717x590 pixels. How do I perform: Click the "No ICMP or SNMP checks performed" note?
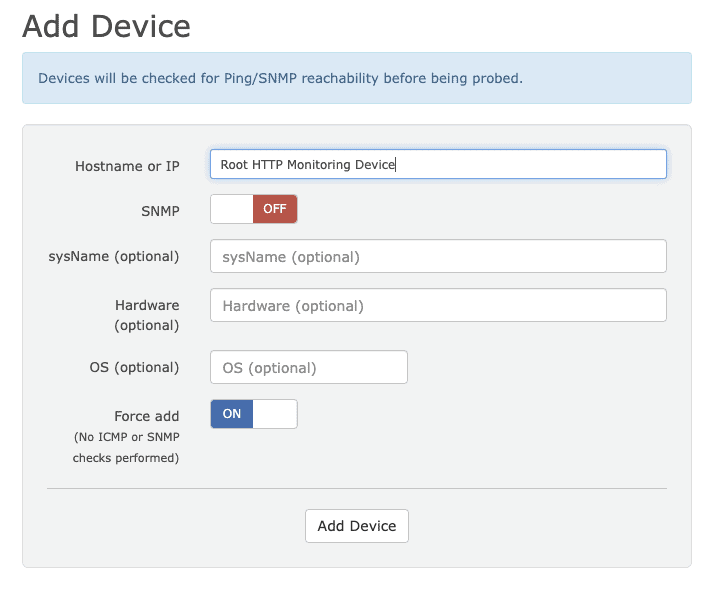126,447
